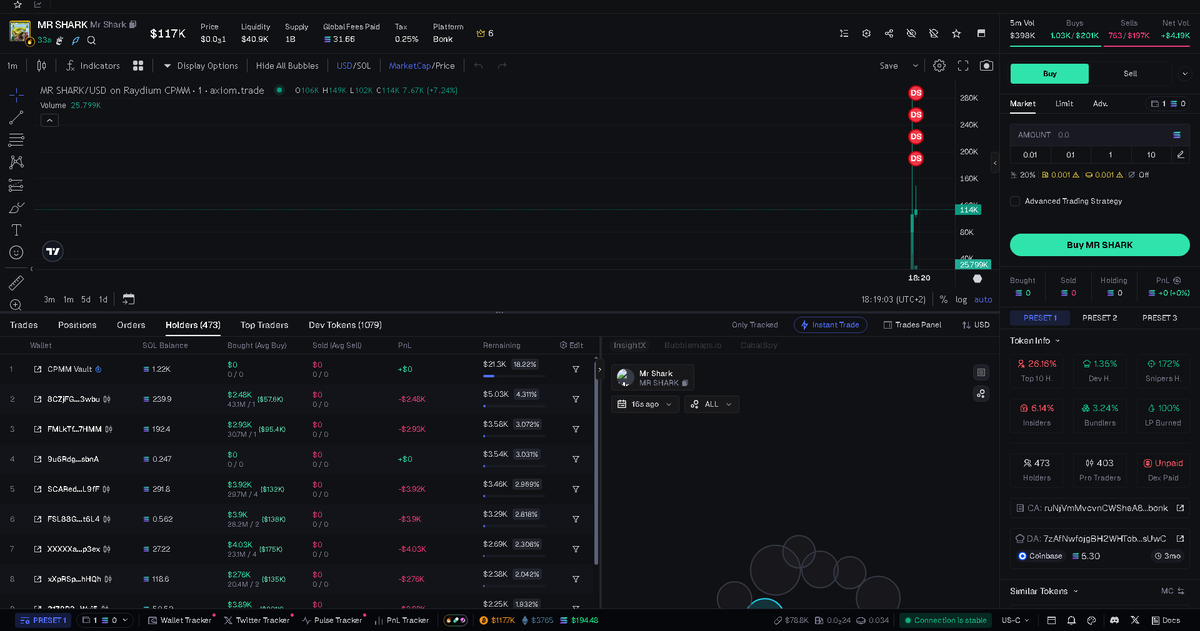The height and width of the screenshot is (631, 1200).
Task: Open Pulse Tracker in status bar
Action: tap(331, 620)
